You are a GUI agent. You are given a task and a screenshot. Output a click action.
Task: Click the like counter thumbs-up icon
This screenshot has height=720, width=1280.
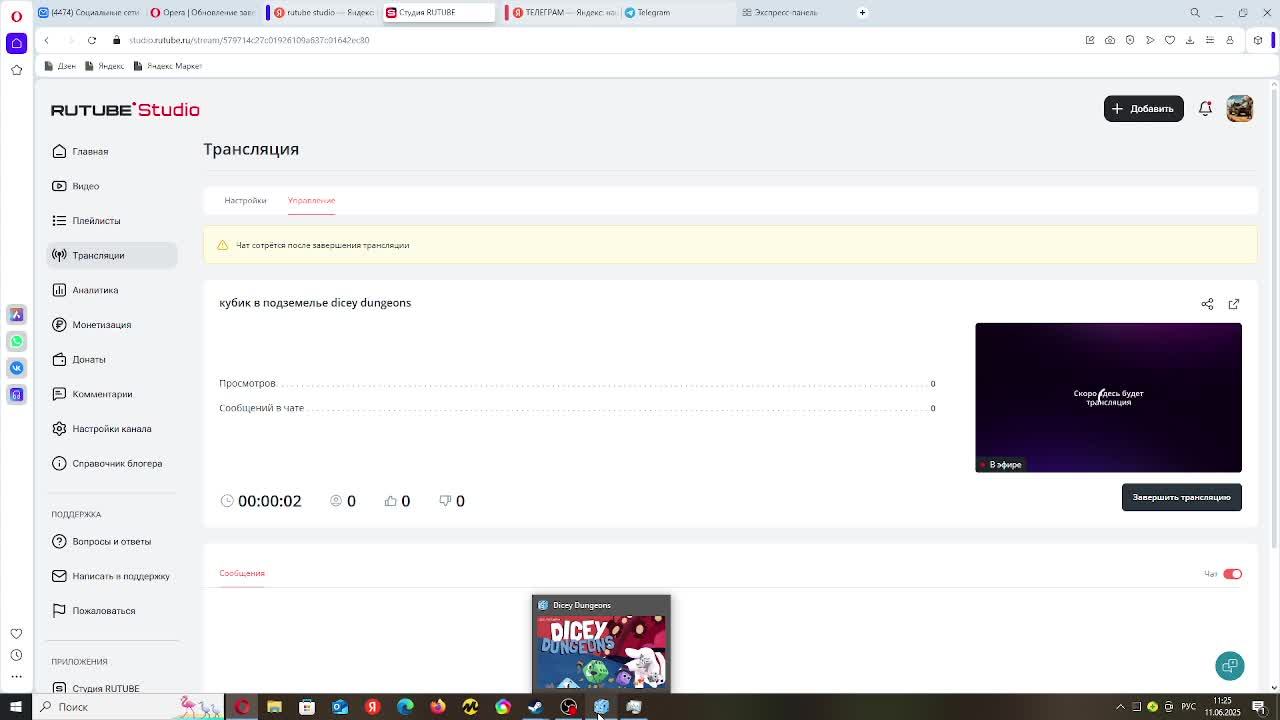[x=391, y=501]
